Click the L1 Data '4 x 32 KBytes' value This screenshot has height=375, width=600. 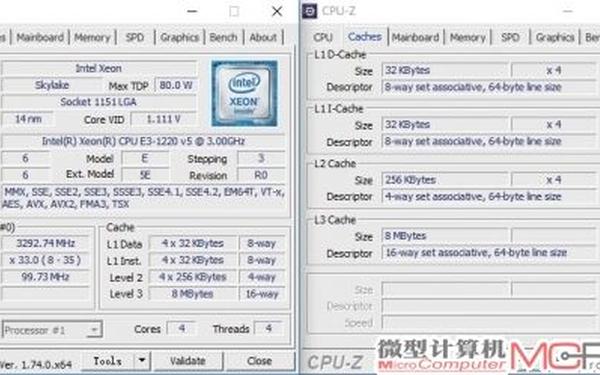coord(192,243)
